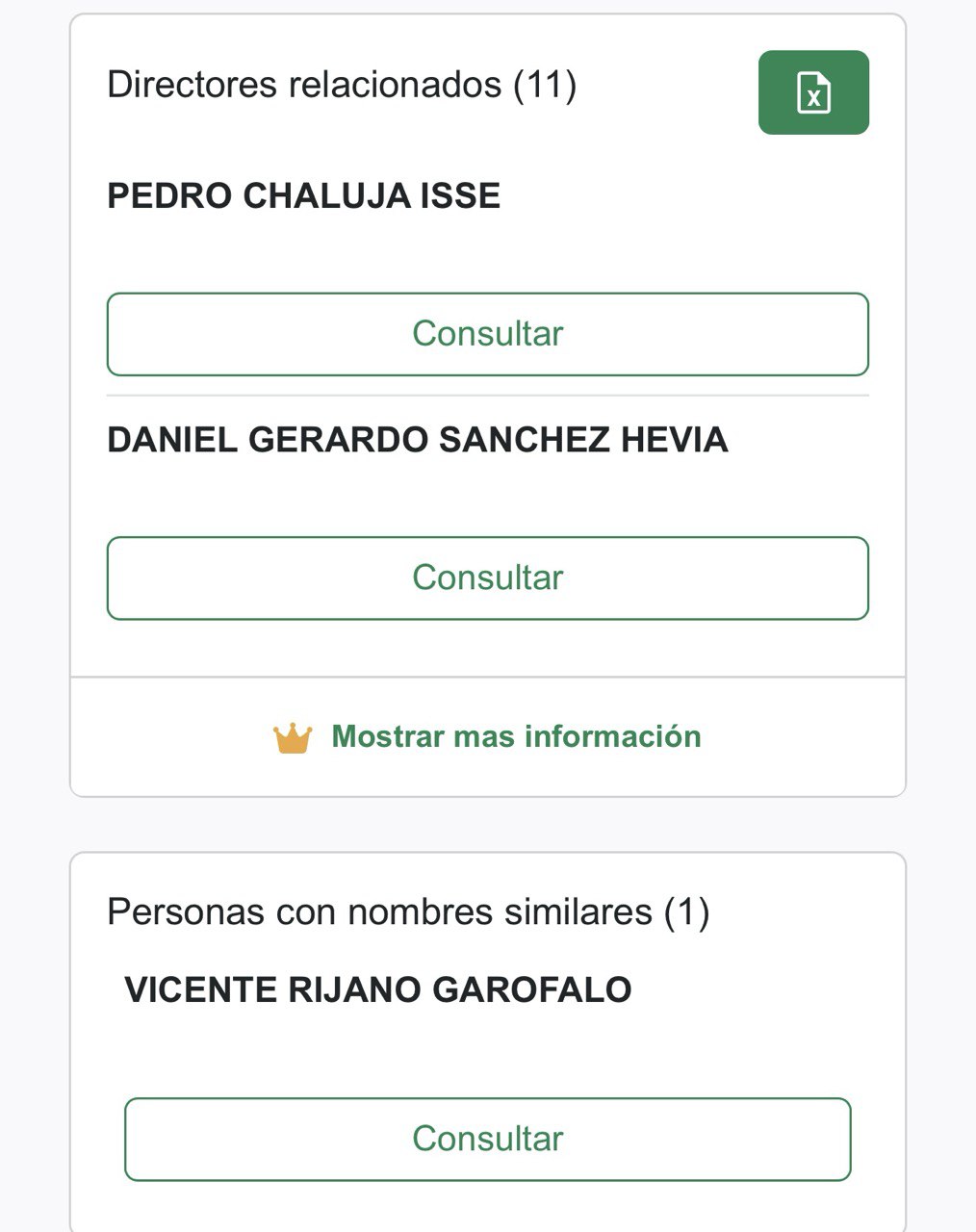Click the divider line between both directors
Image resolution: width=976 pixels, height=1232 pixels.
(x=488, y=396)
